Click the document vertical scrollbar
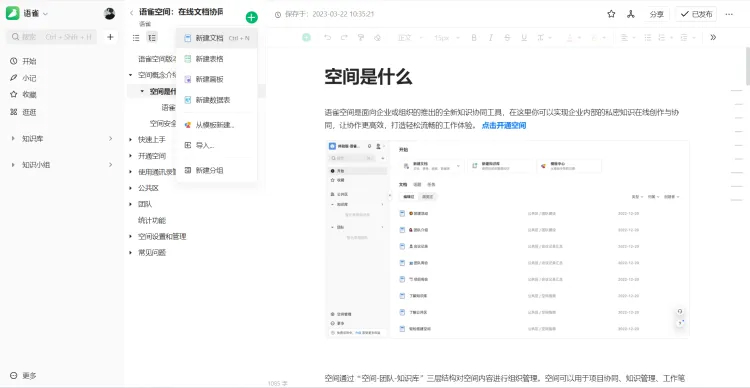The height and width of the screenshot is (388, 750). 748,66
